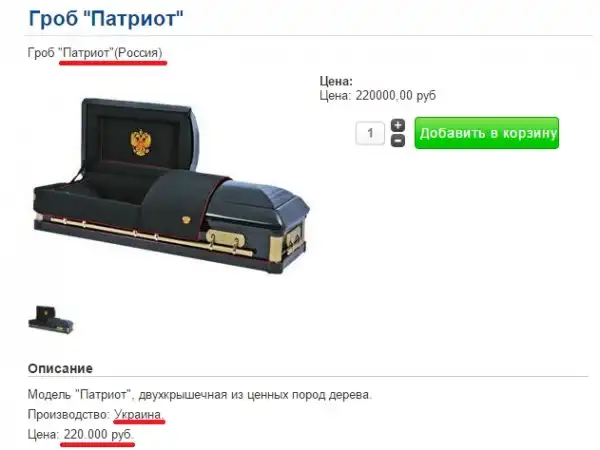Decrease quantity with the minus icon
This screenshot has width=600, height=450.
pyautogui.click(x=398, y=140)
